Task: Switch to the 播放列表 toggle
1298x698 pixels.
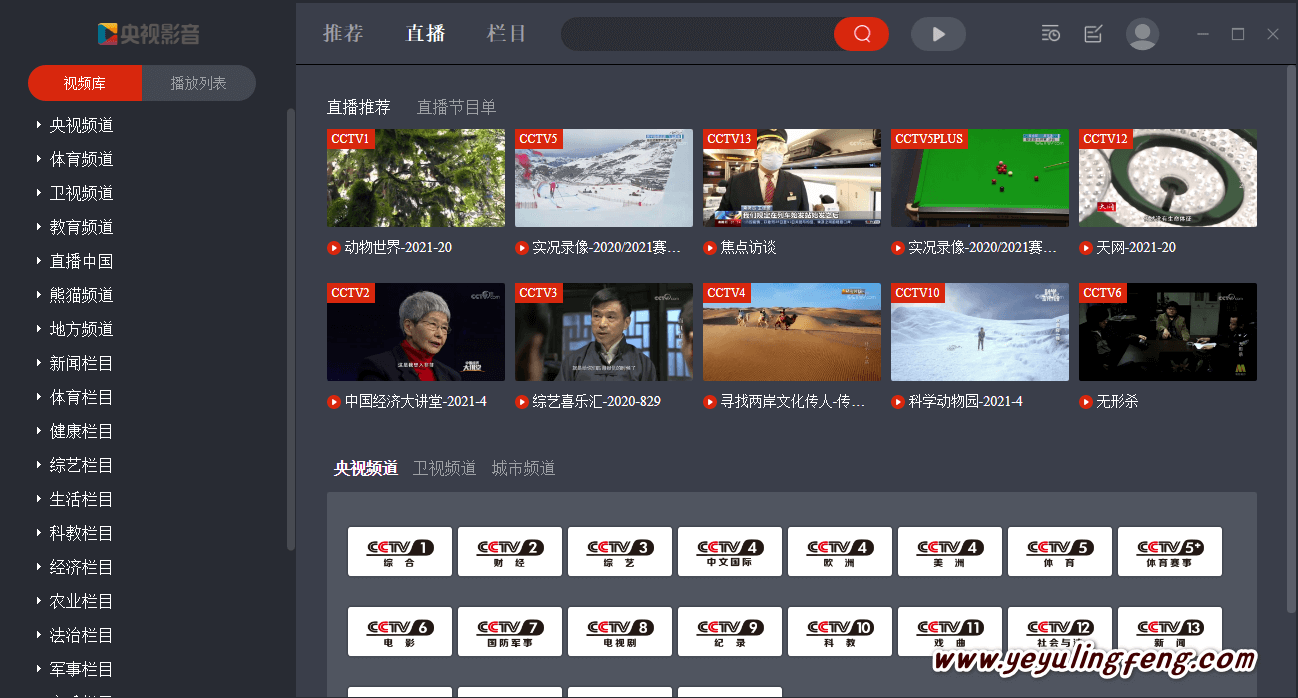Action: 199,83
